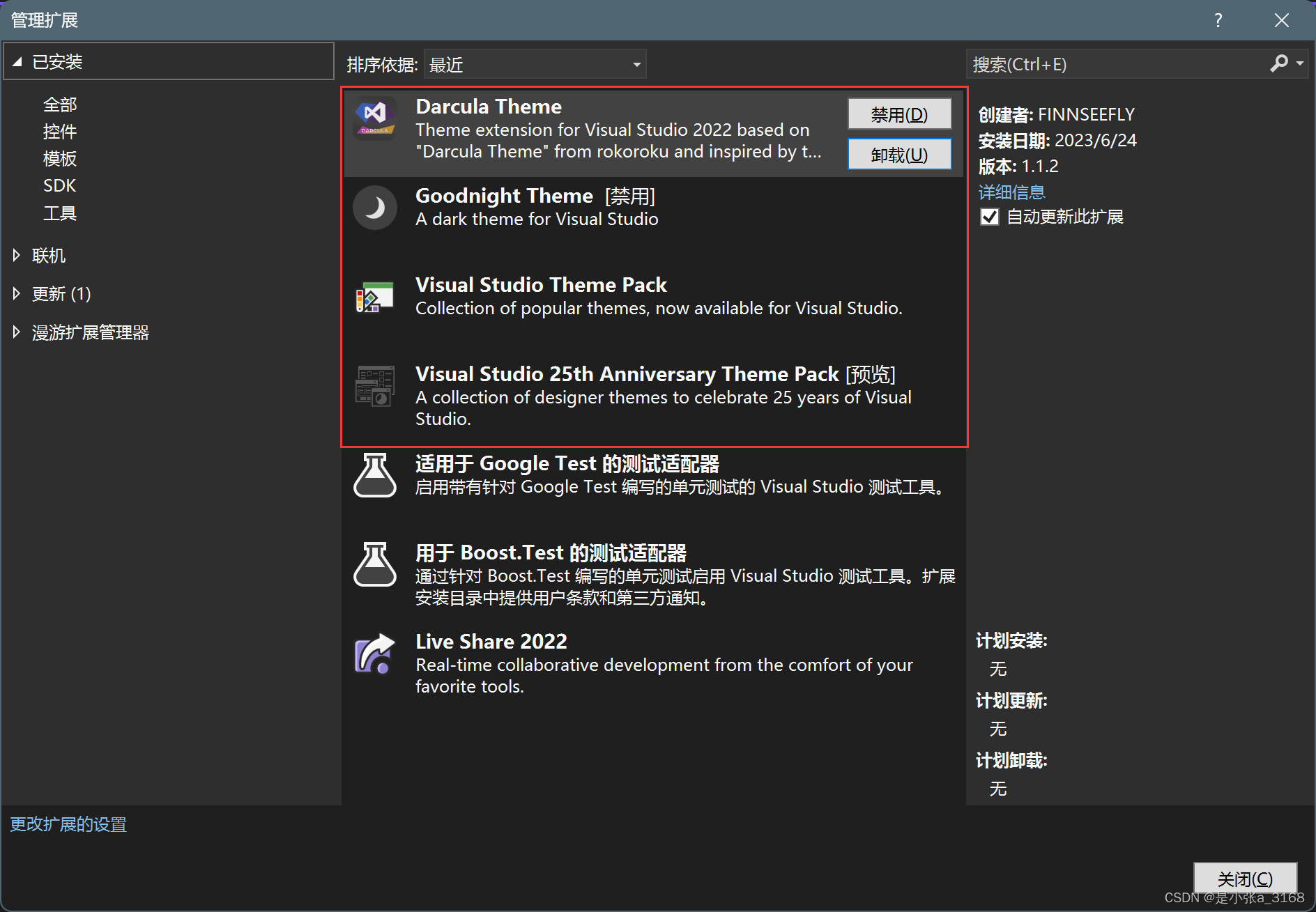Screen dimensions: 1316x912
Task: Select the Goodnight Theme title
Action: pyautogui.click(x=504, y=196)
